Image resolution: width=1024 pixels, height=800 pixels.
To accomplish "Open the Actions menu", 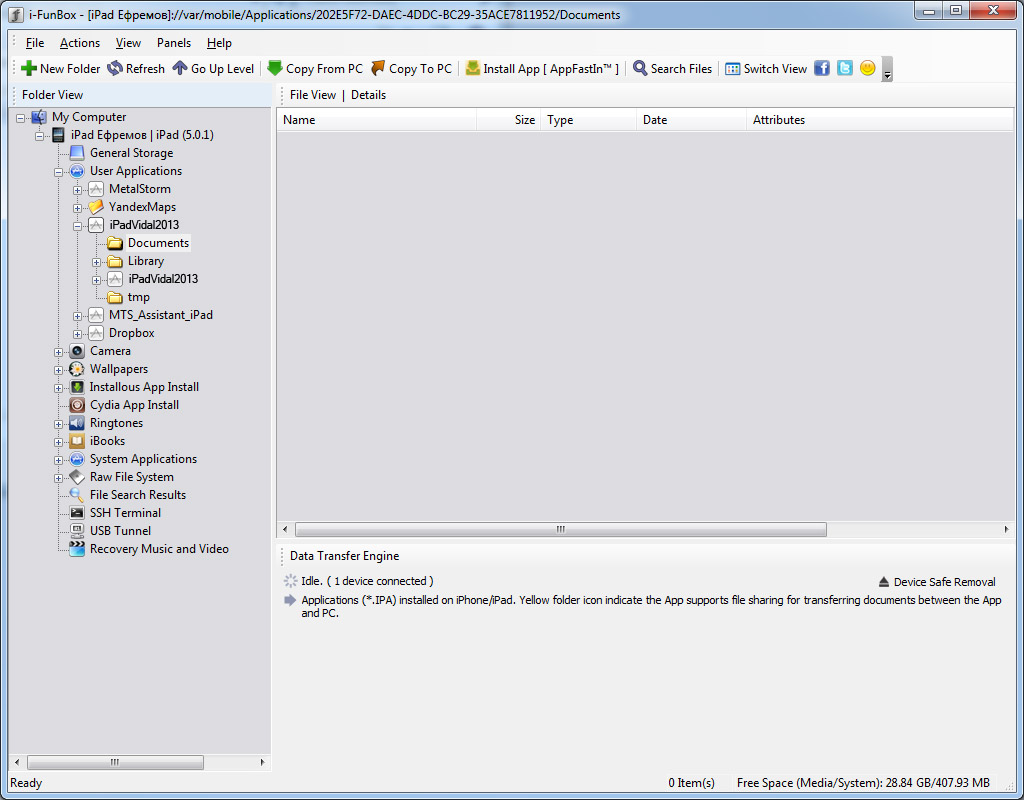I will [x=80, y=43].
